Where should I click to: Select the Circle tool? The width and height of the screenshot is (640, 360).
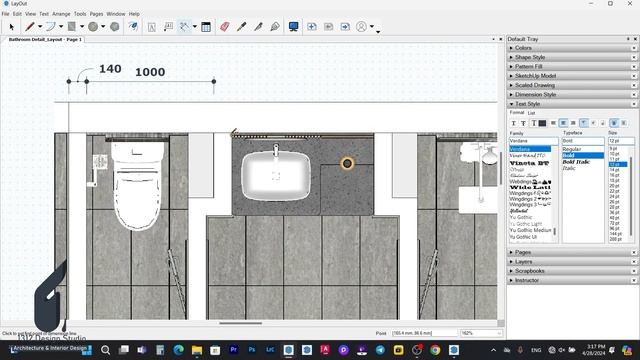click(93, 27)
